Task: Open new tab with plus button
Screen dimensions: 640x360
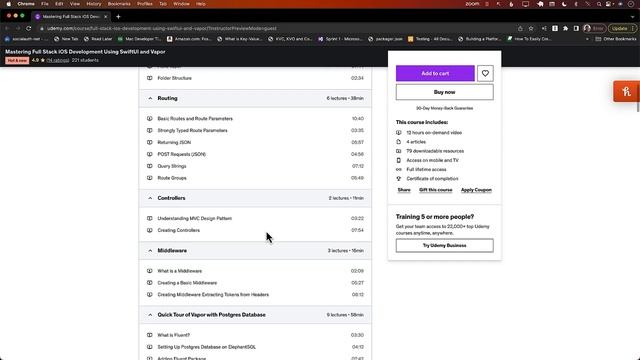Action: tap(118, 17)
